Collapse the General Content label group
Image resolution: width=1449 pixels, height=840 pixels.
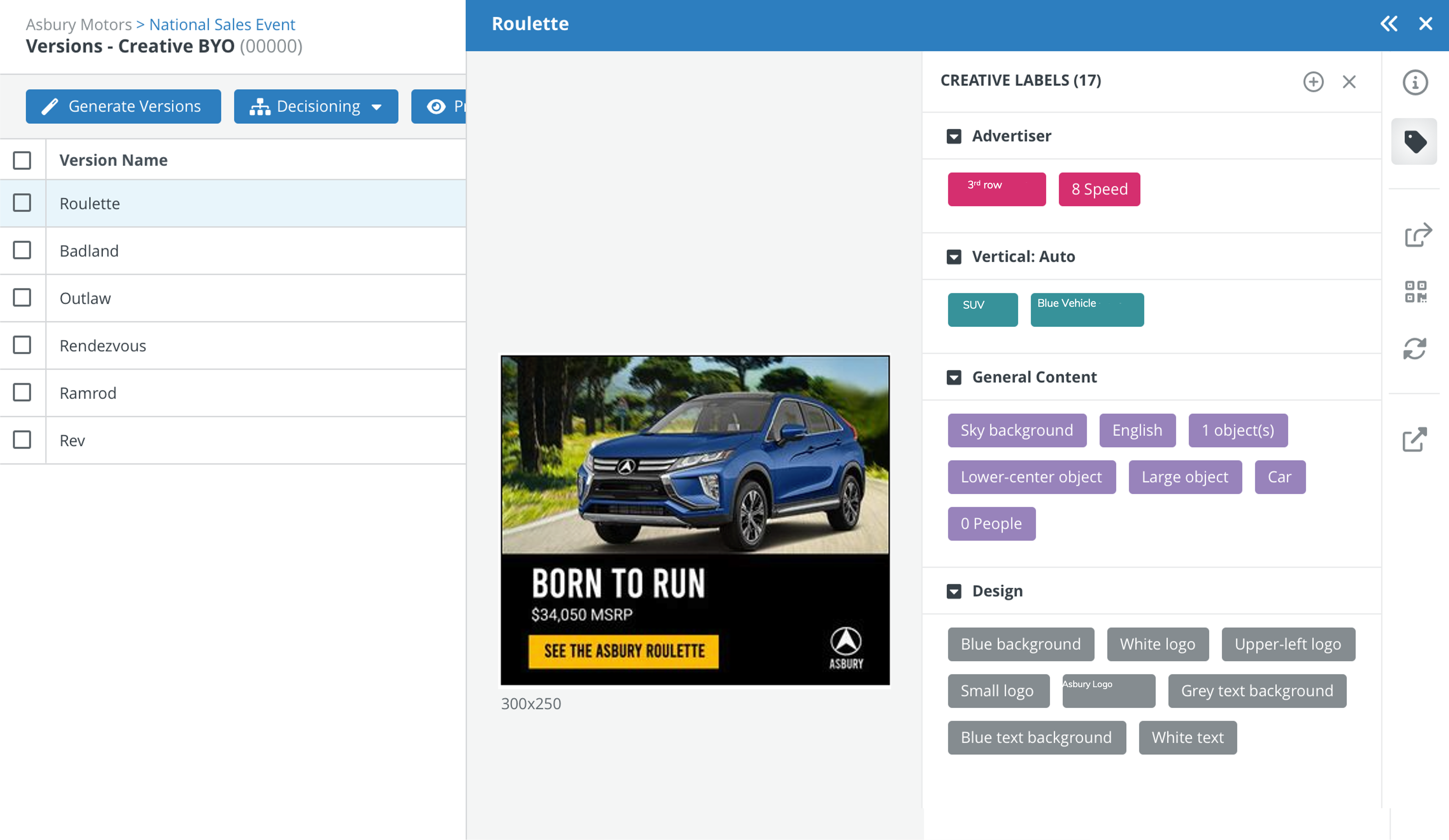click(954, 378)
